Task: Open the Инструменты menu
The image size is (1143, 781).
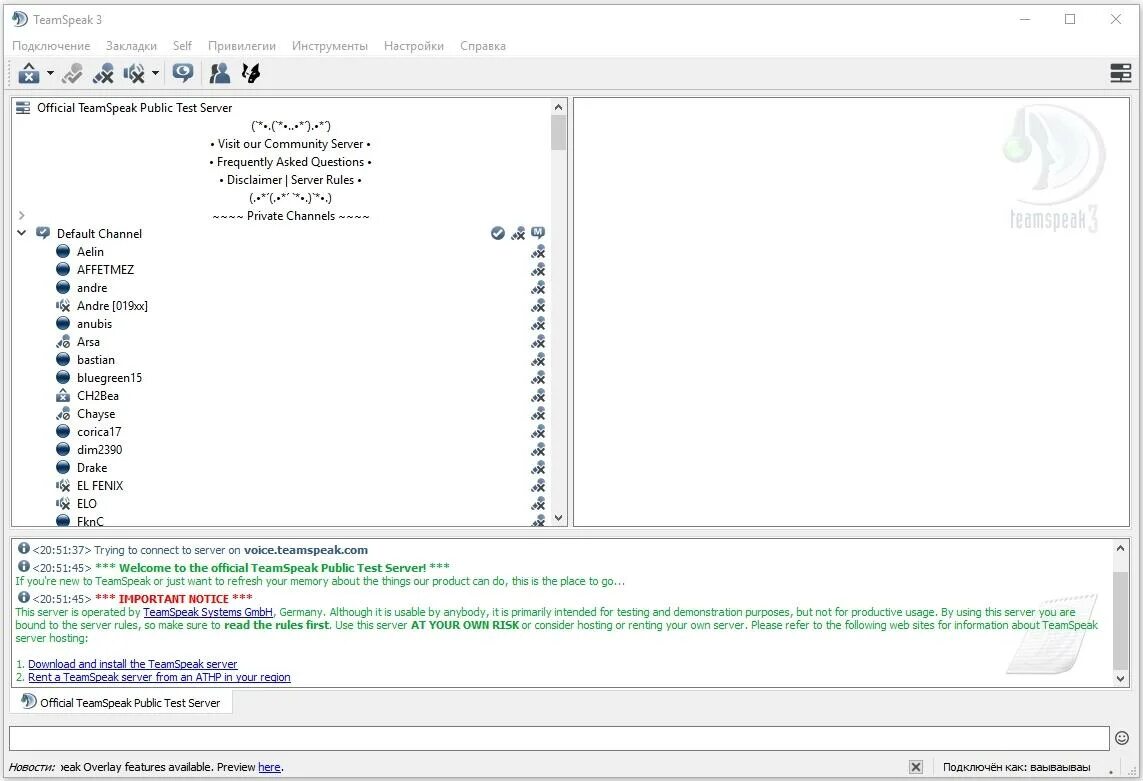Action: click(x=329, y=45)
